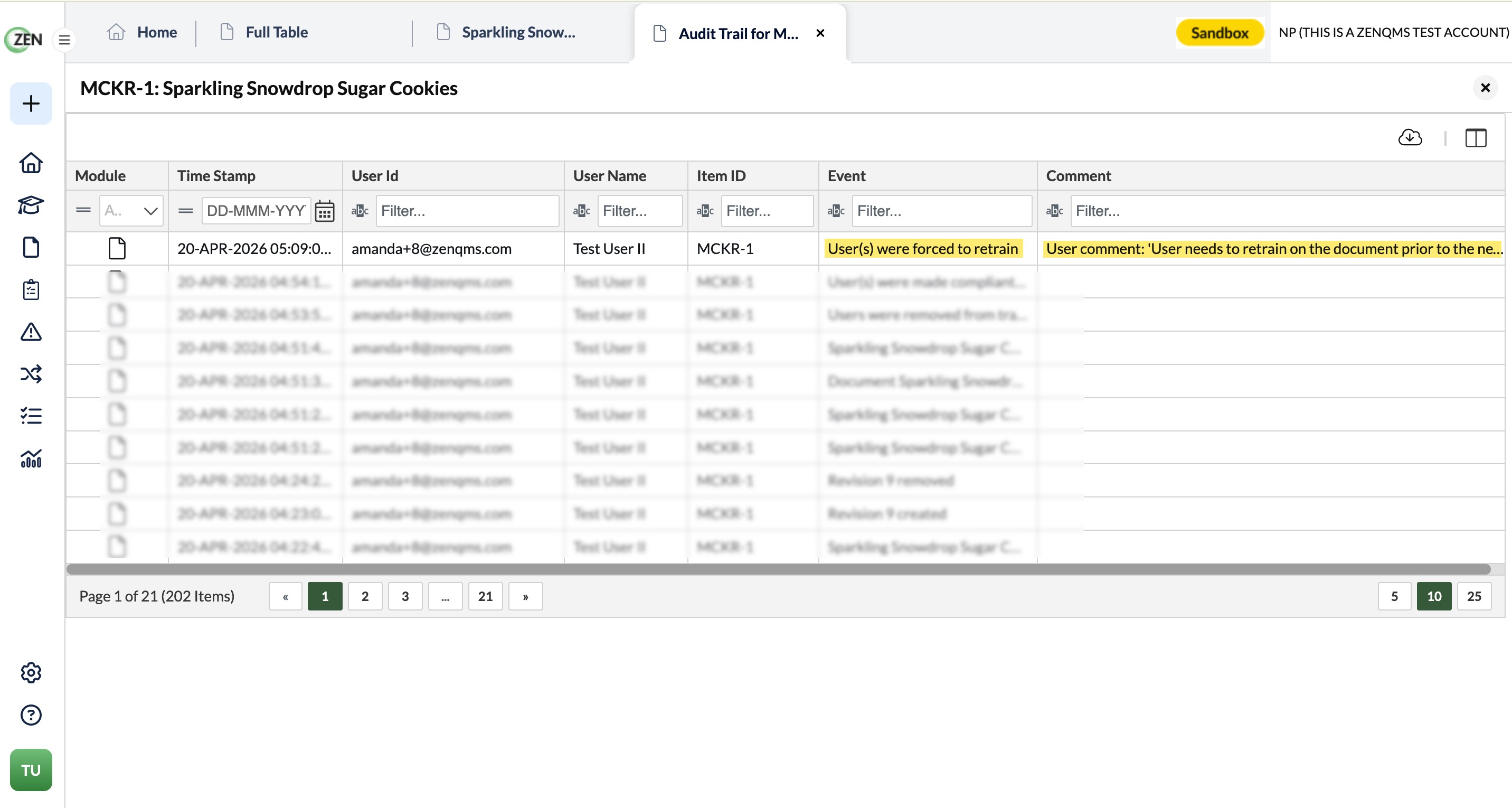The width and height of the screenshot is (1512, 808).
Task: Open the column chooser icon
Action: pyautogui.click(x=1476, y=138)
